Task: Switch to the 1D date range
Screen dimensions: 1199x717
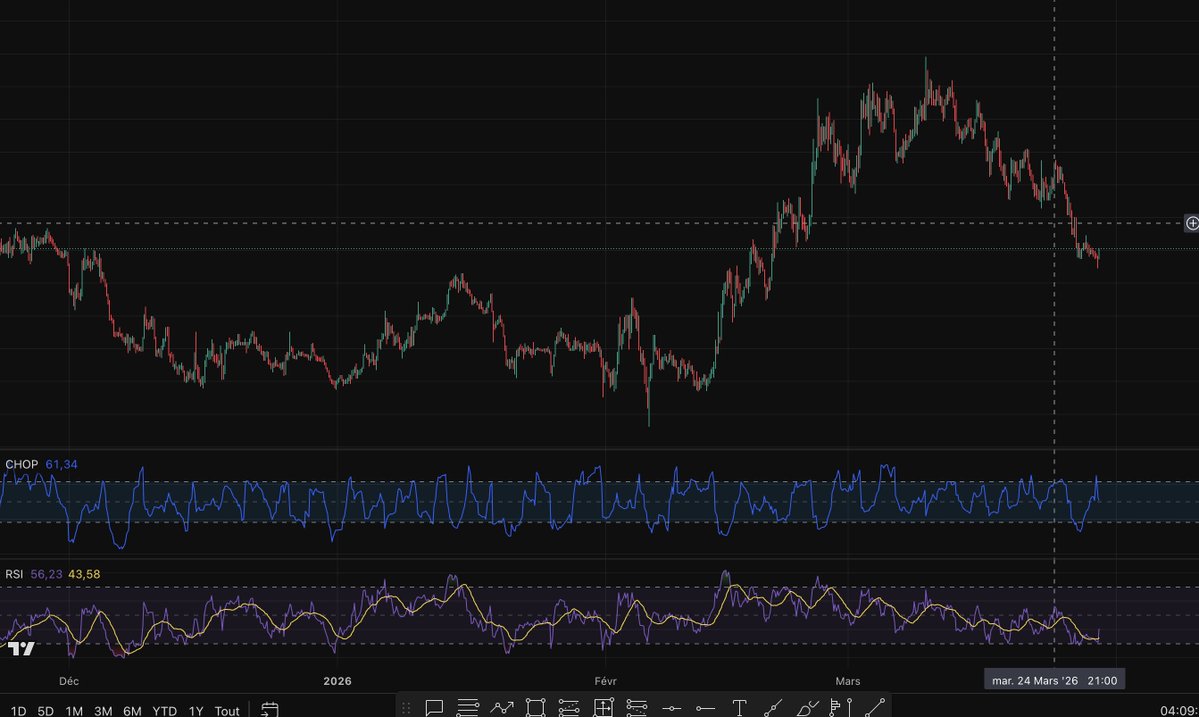Action: click(x=18, y=711)
